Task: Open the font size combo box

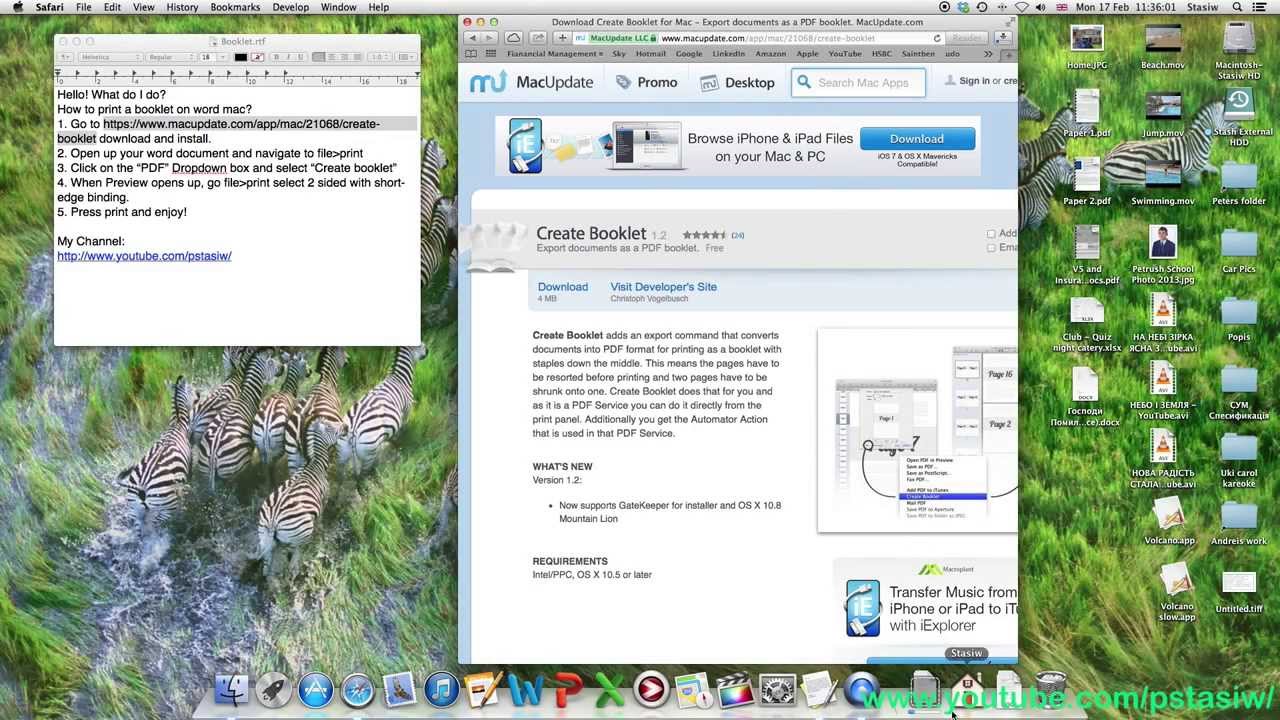Action: [x=213, y=57]
